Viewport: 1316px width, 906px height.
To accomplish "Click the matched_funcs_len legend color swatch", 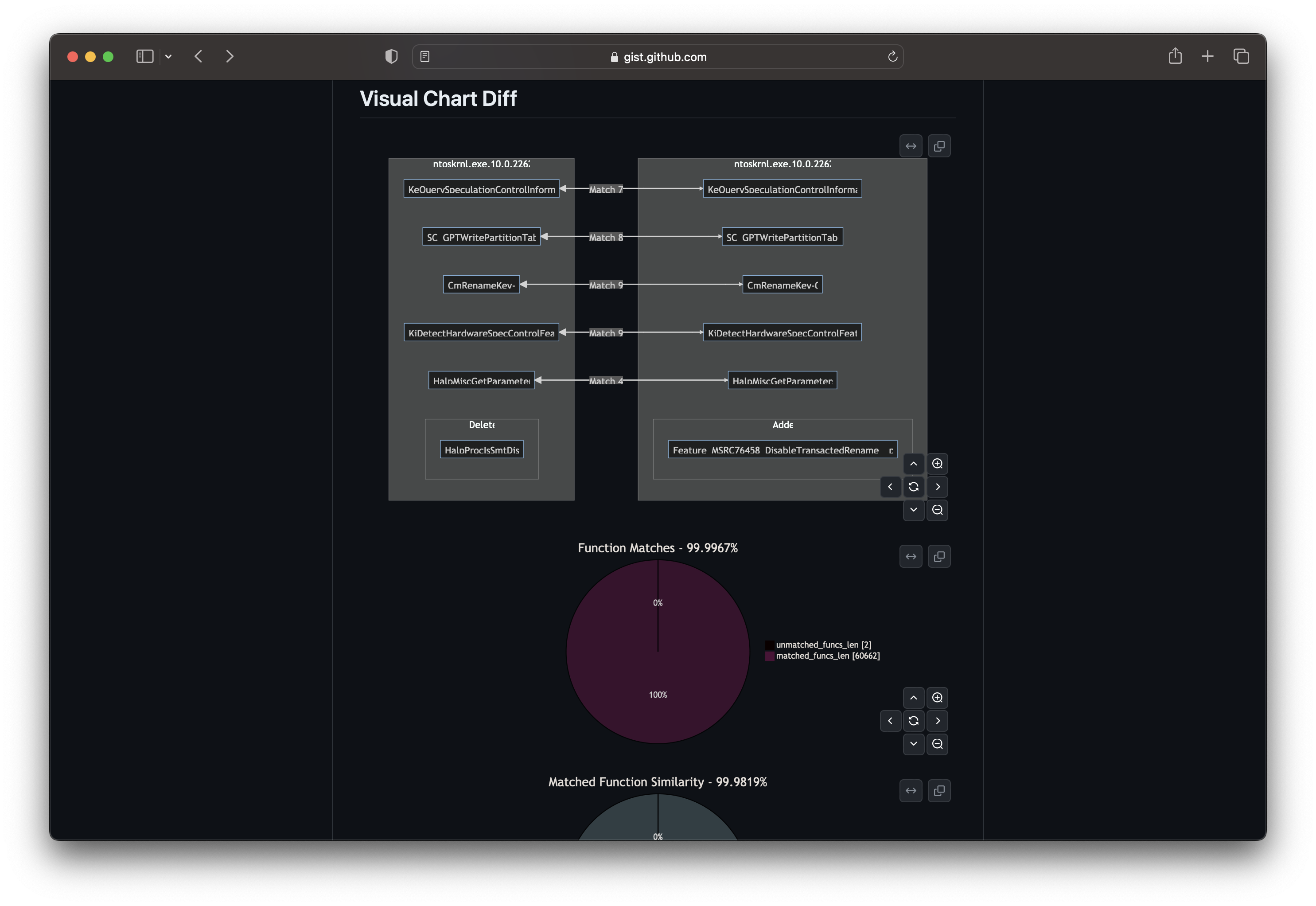I will point(769,656).
